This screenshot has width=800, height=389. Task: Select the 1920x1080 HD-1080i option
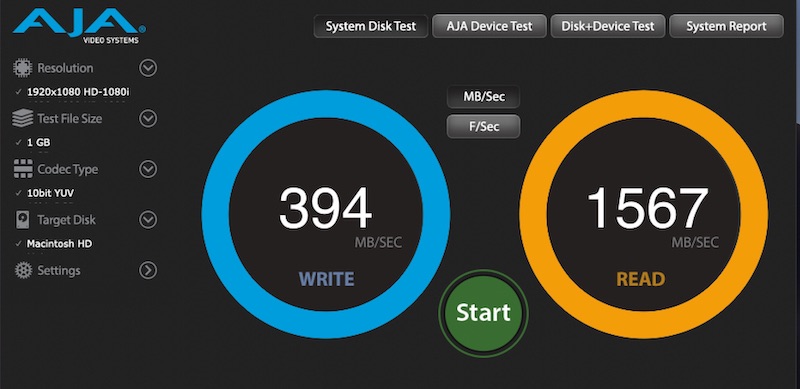coord(78,92)
